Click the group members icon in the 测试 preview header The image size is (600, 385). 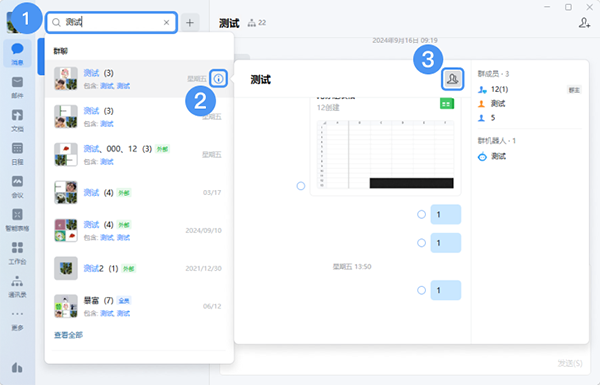(x=453, y=79)
